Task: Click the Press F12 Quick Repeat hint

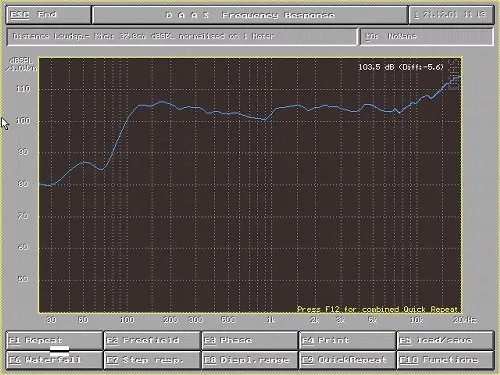Action: tap(377, 309)
